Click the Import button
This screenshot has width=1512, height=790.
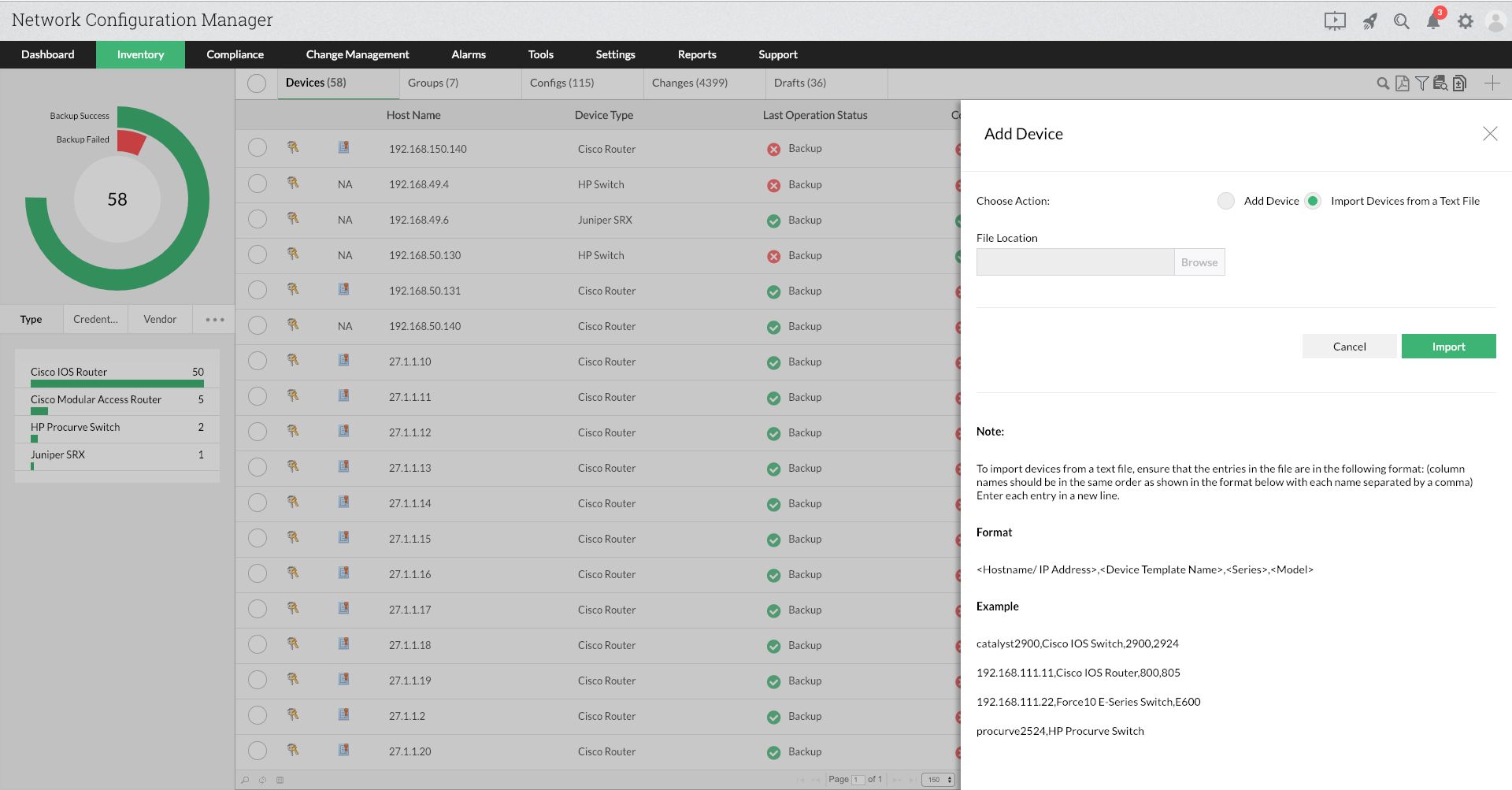coord(1449,347)
